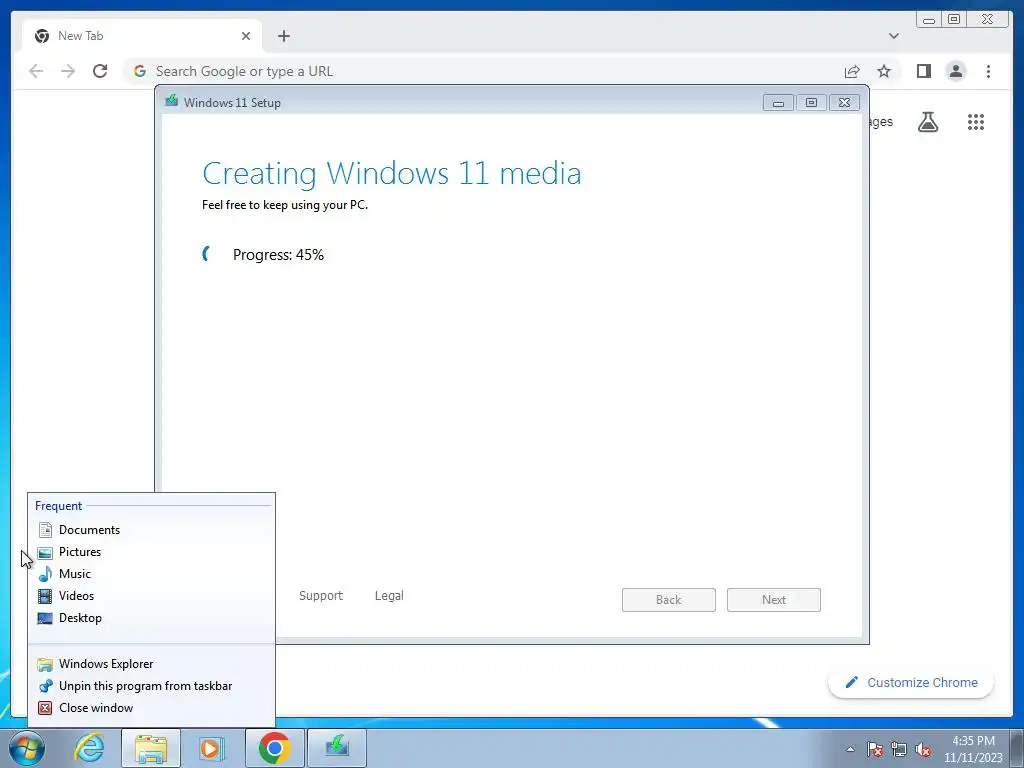Viewport: 1024px width, 768px height.
Task: Open a new Chrome tab with plus
Action: pyautogui.click(x=283, y=36)
